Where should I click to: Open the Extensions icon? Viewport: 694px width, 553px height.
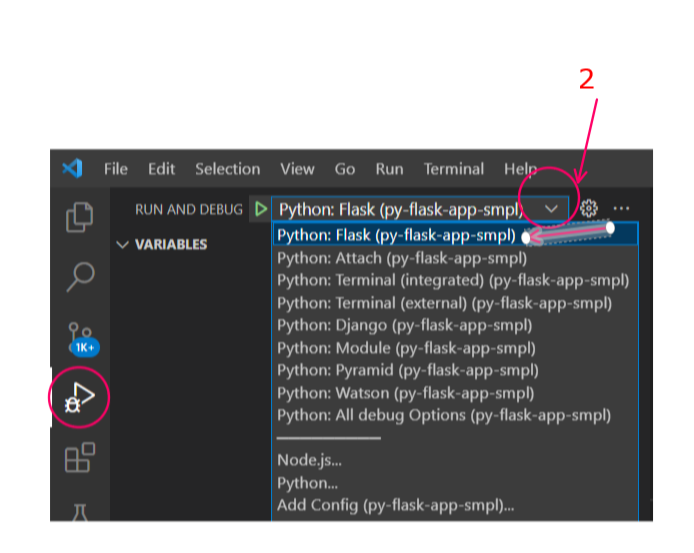80,458
